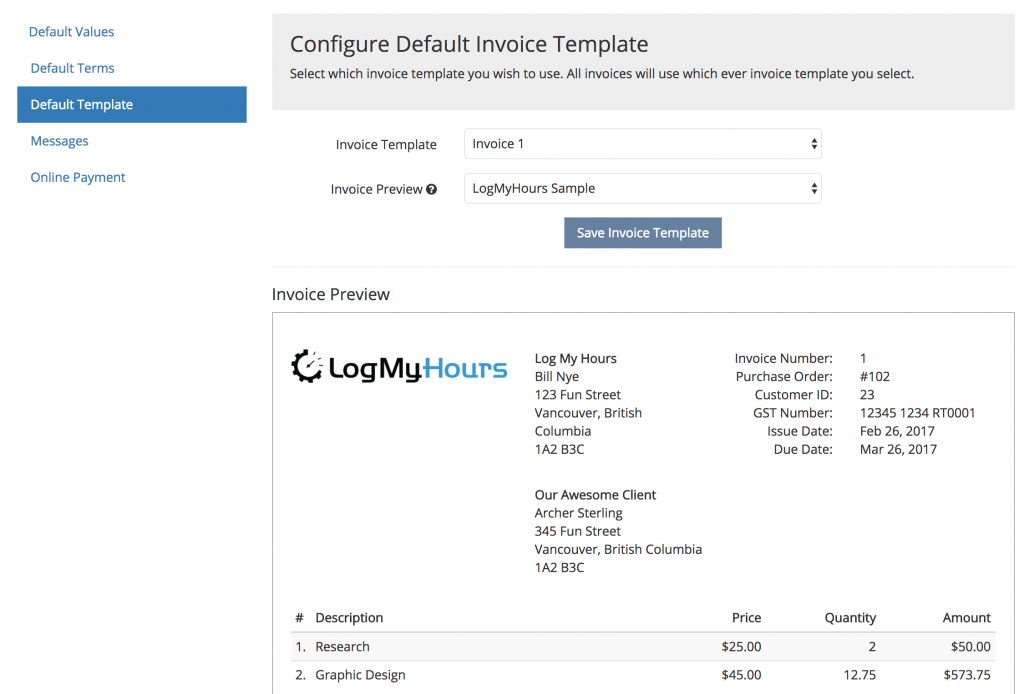Click the invoice number value 1
Image resolution: width=1024 pixels, height=694 pixels.
coord(862,358)
